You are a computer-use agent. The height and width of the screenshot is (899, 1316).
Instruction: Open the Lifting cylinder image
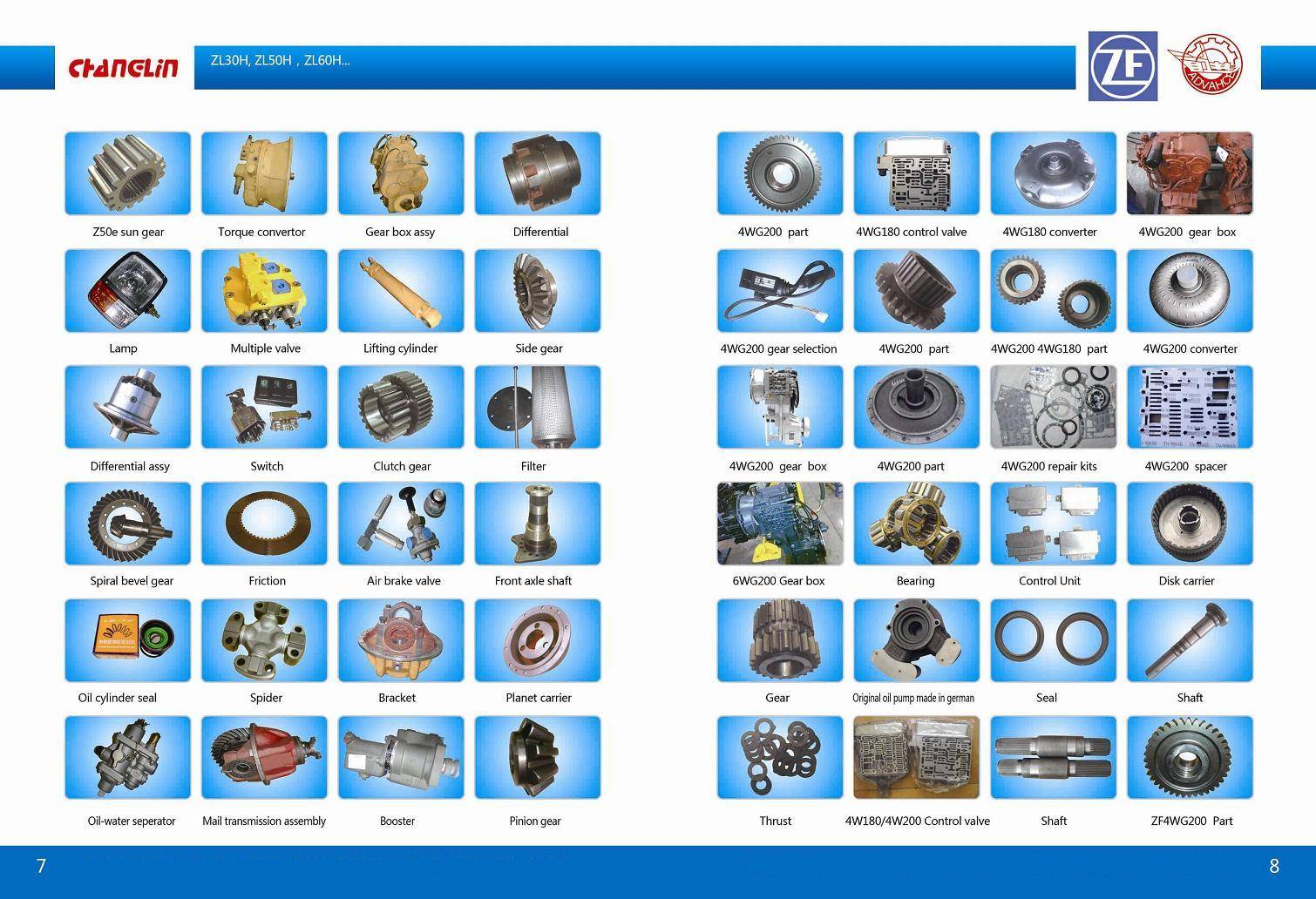[401, 290]
